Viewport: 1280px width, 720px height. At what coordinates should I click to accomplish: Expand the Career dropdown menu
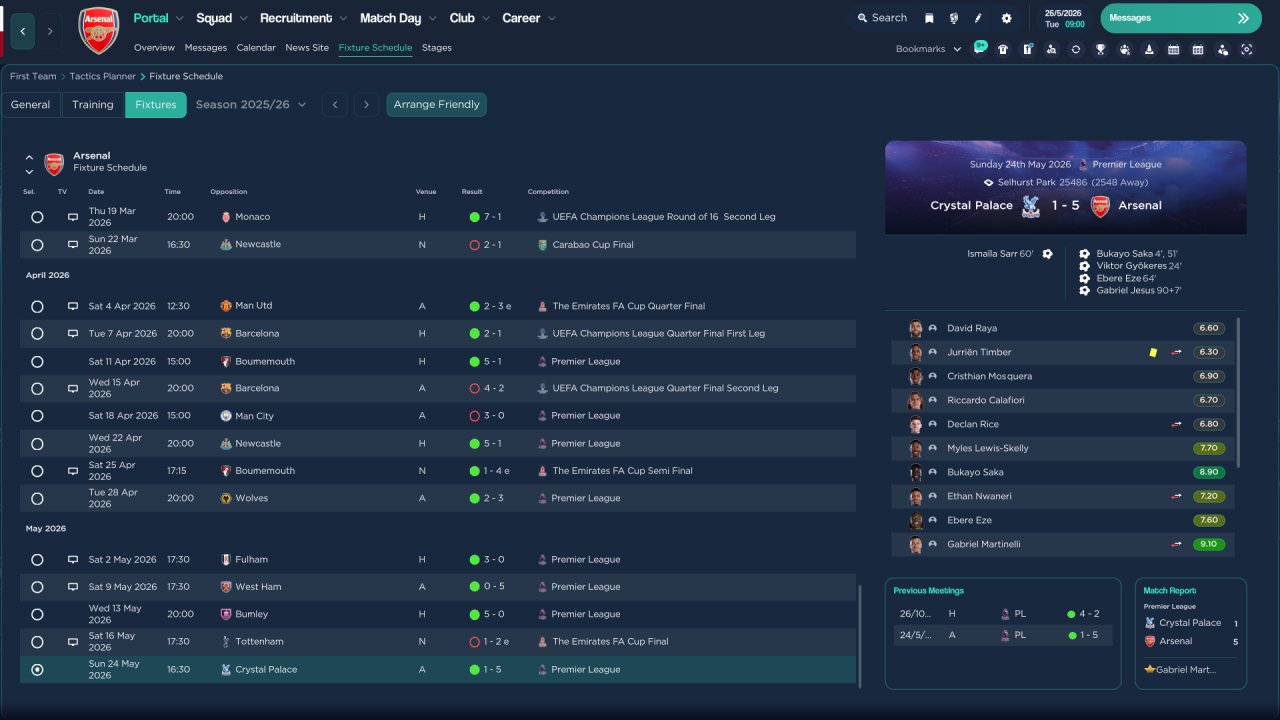tap(528, 18)
